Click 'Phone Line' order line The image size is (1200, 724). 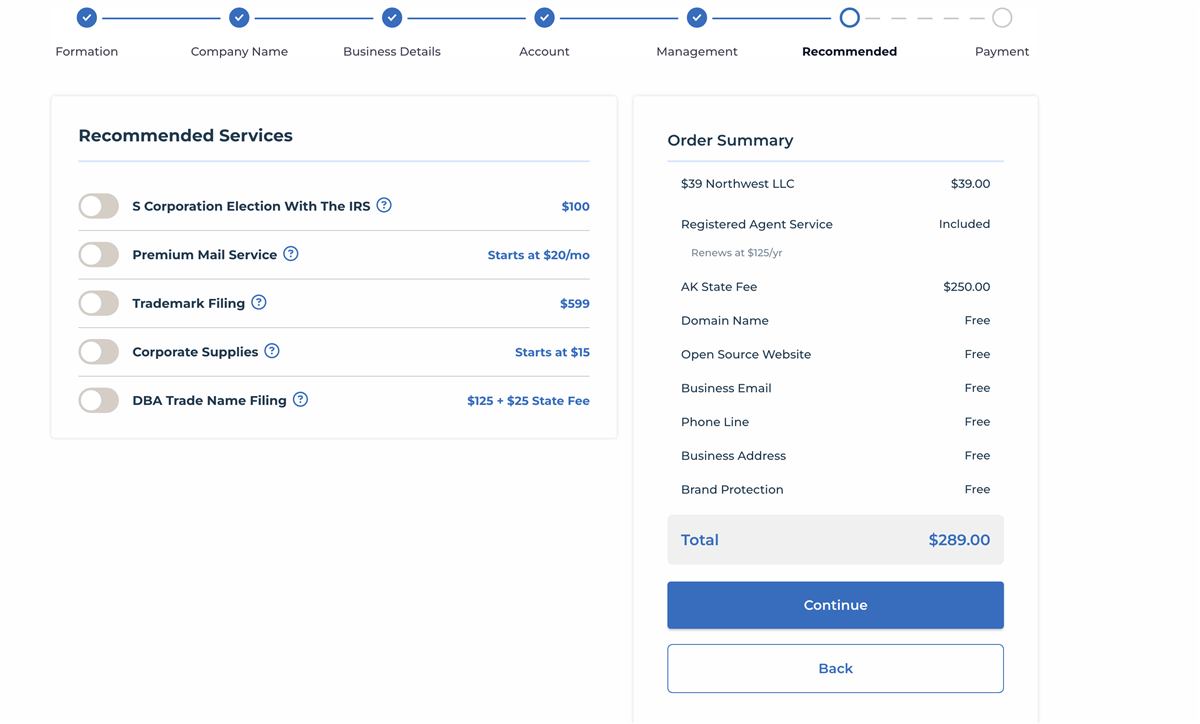click(x=715, y=422)
